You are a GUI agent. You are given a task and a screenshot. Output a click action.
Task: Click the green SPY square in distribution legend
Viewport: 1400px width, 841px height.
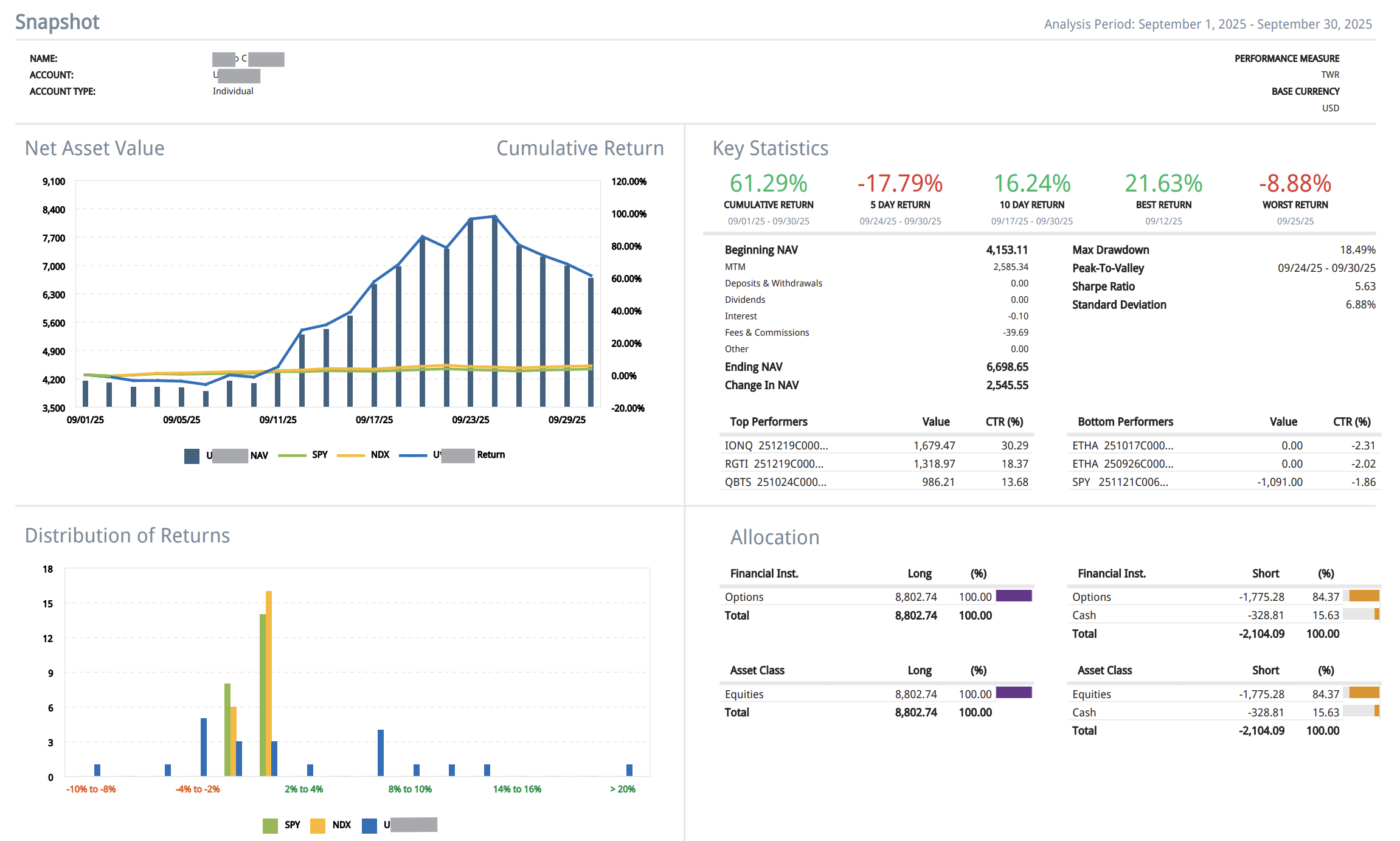point(270,825)
